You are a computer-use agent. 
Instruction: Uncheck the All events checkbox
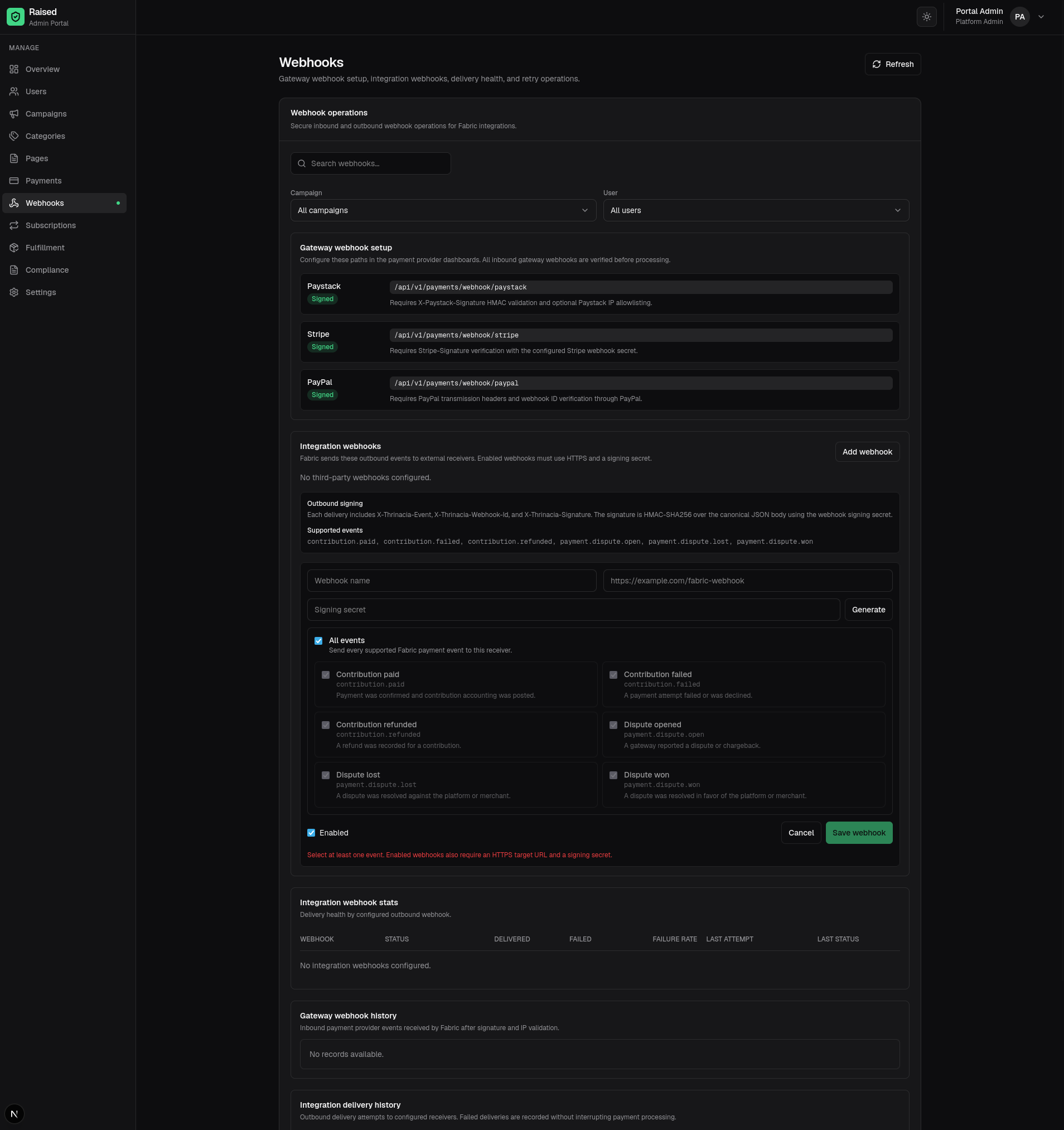point(318,641)
